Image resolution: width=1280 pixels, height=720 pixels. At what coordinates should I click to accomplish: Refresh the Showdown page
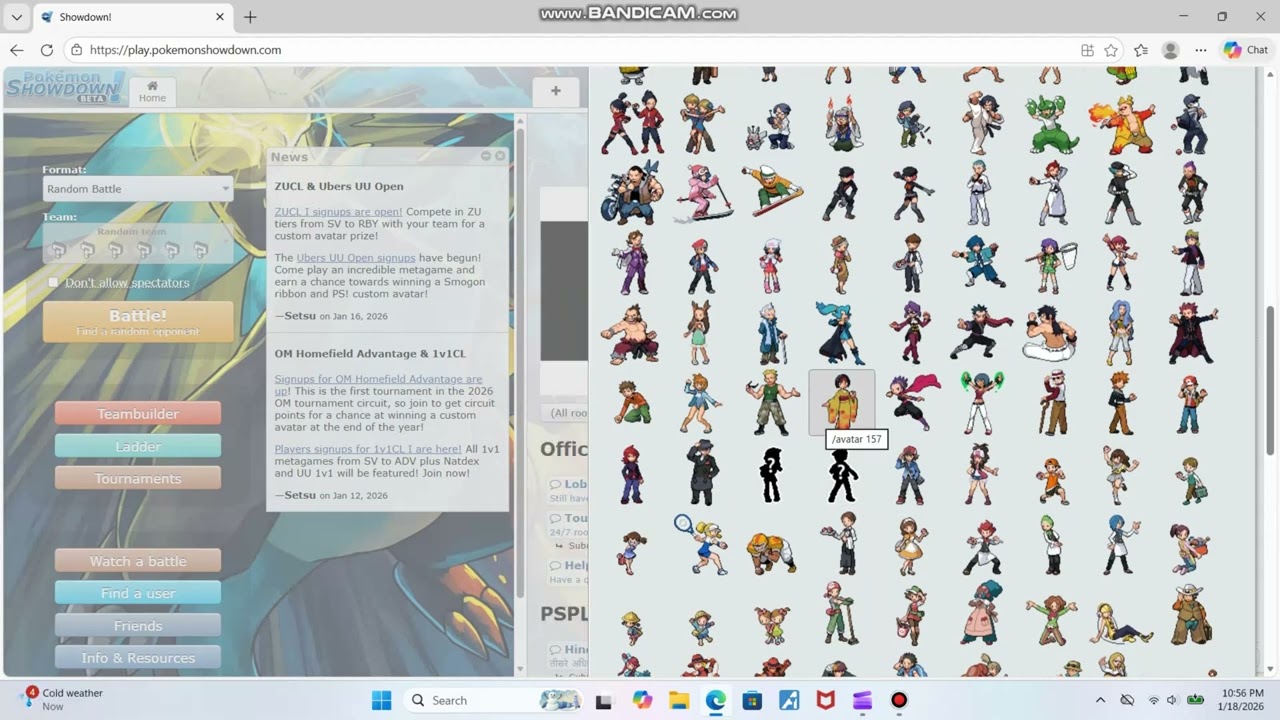click(x=47, y=50)
